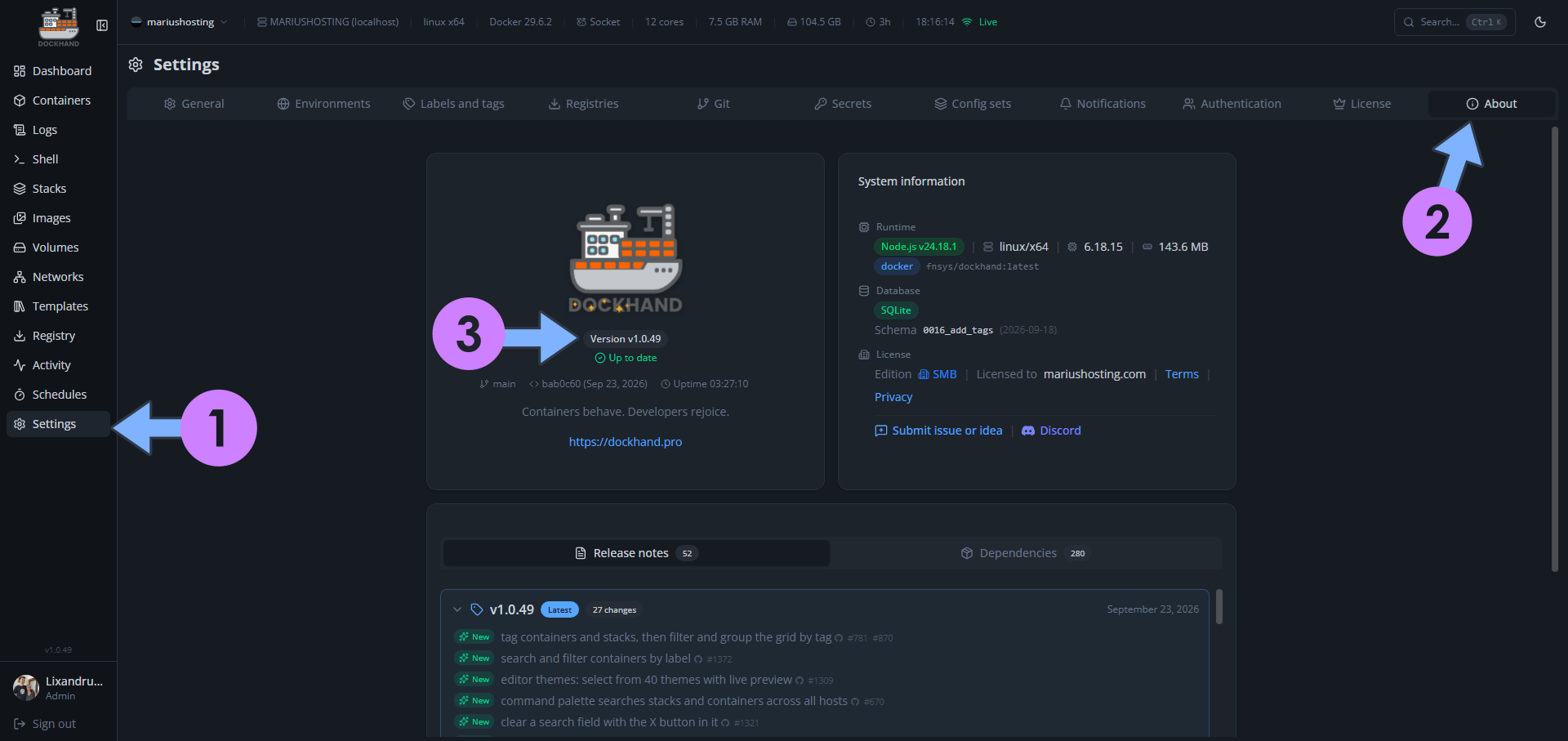Click the Templates library icon
The image size is (1568, 741).
tap(20, 306)
